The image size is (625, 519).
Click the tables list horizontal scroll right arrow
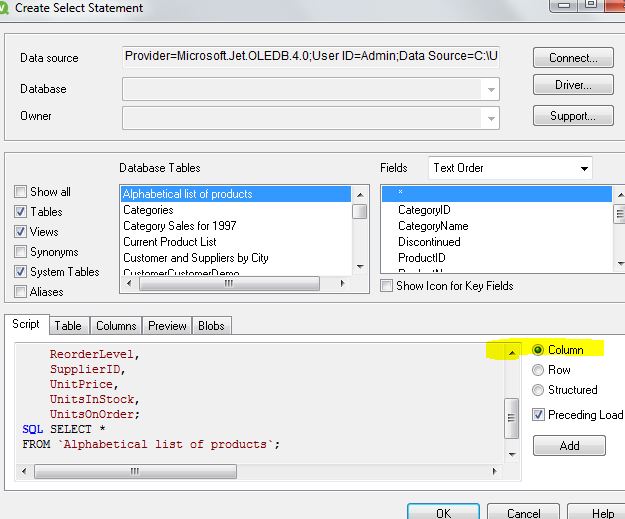(342, 284)
